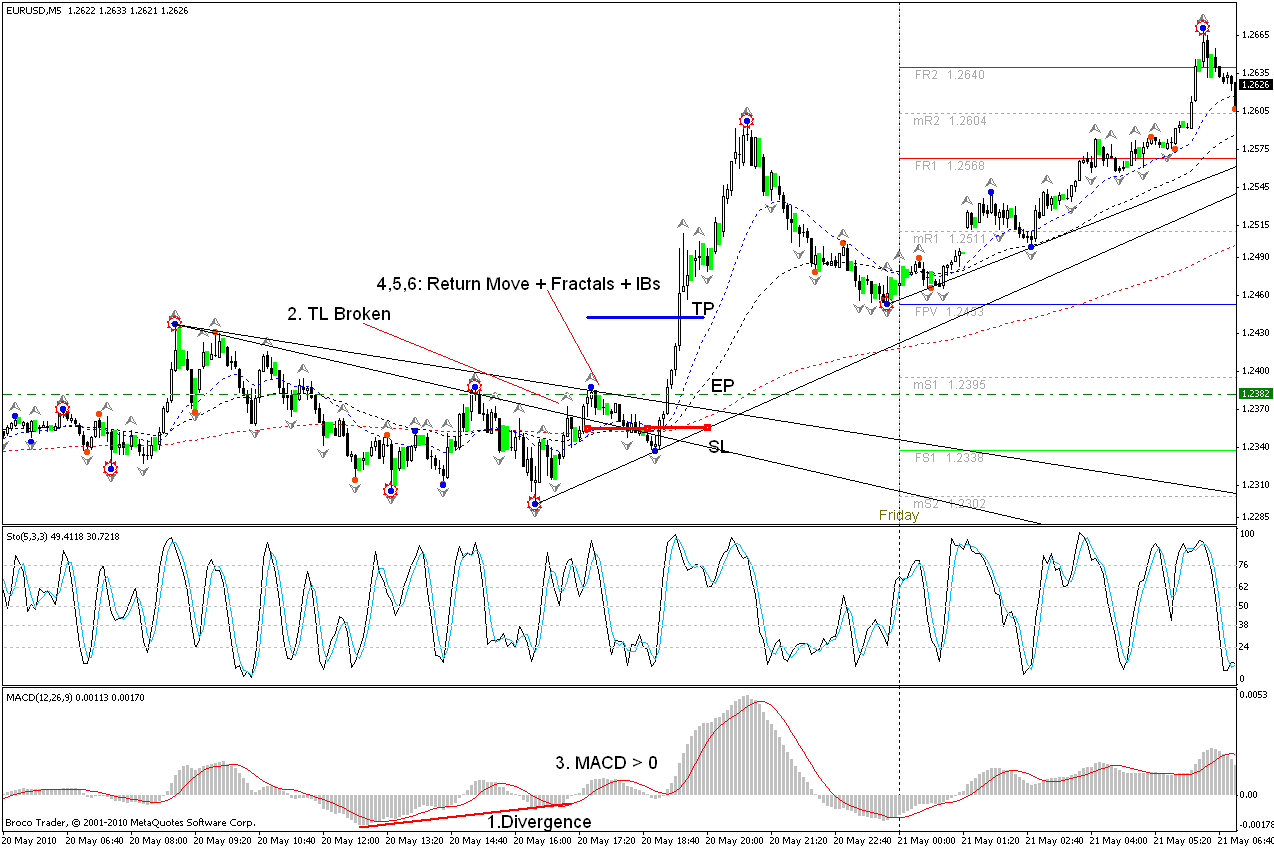
Task: Click the circled swing-high marker above the 20:00 peak
Action: pos(746,121)
